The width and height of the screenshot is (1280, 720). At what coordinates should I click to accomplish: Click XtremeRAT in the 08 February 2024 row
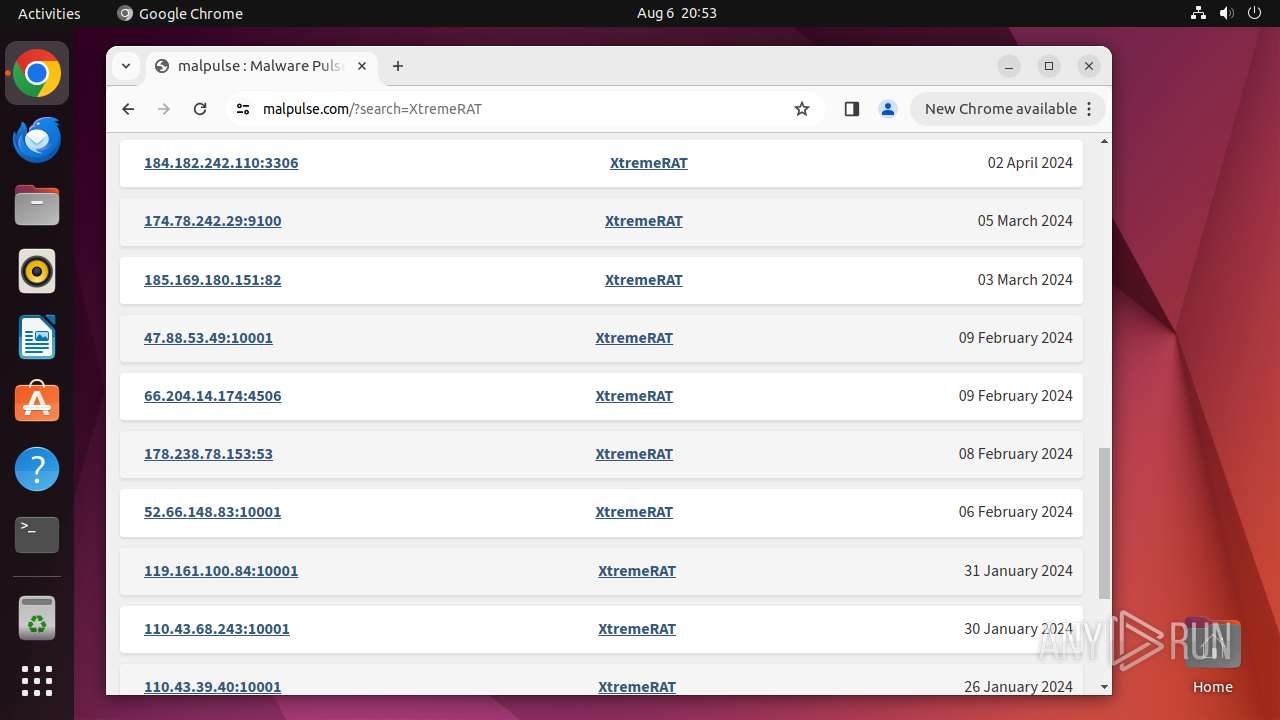click(634, 454)
